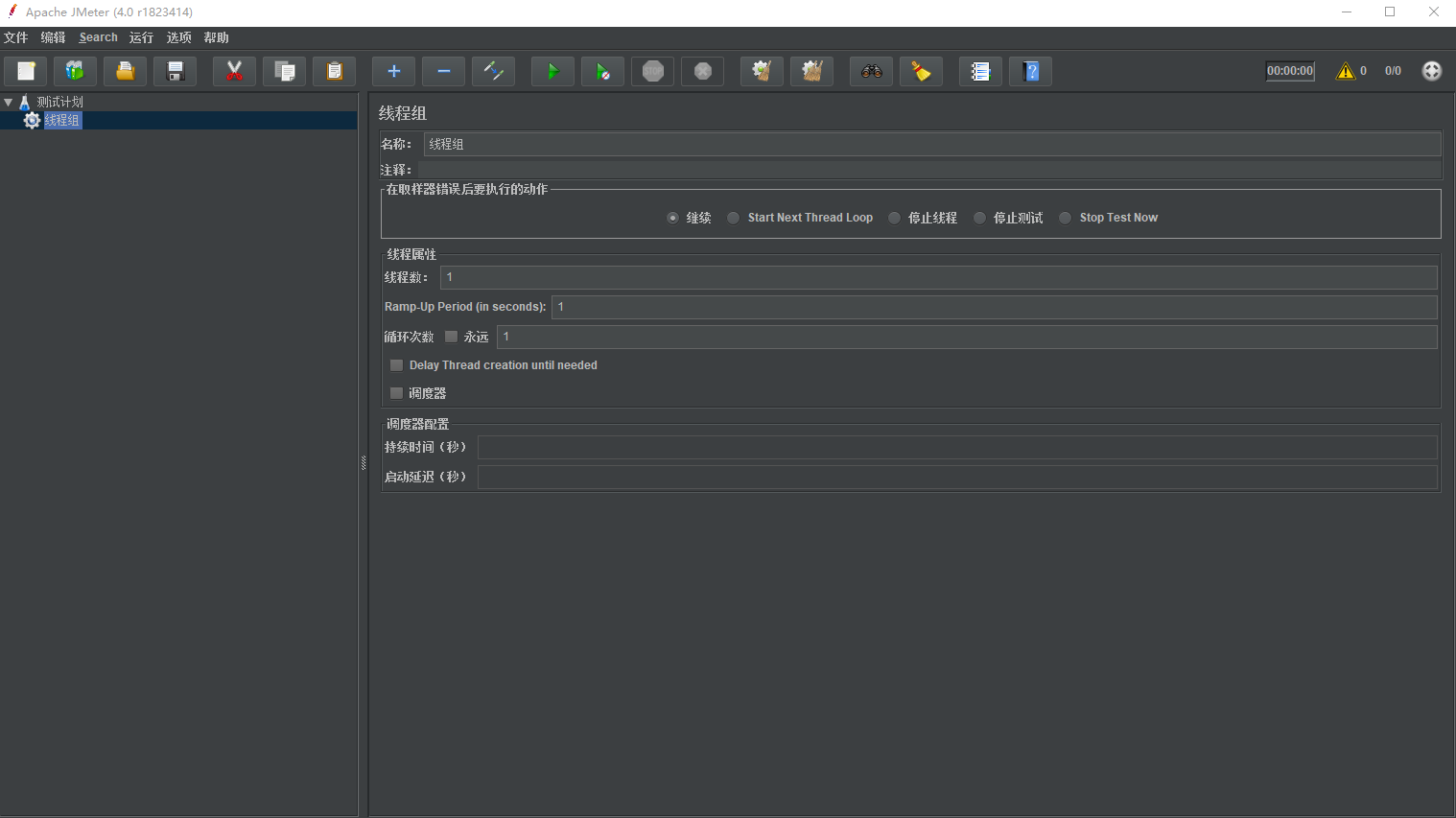Open the 运行 menu

(x=141, y=37)
